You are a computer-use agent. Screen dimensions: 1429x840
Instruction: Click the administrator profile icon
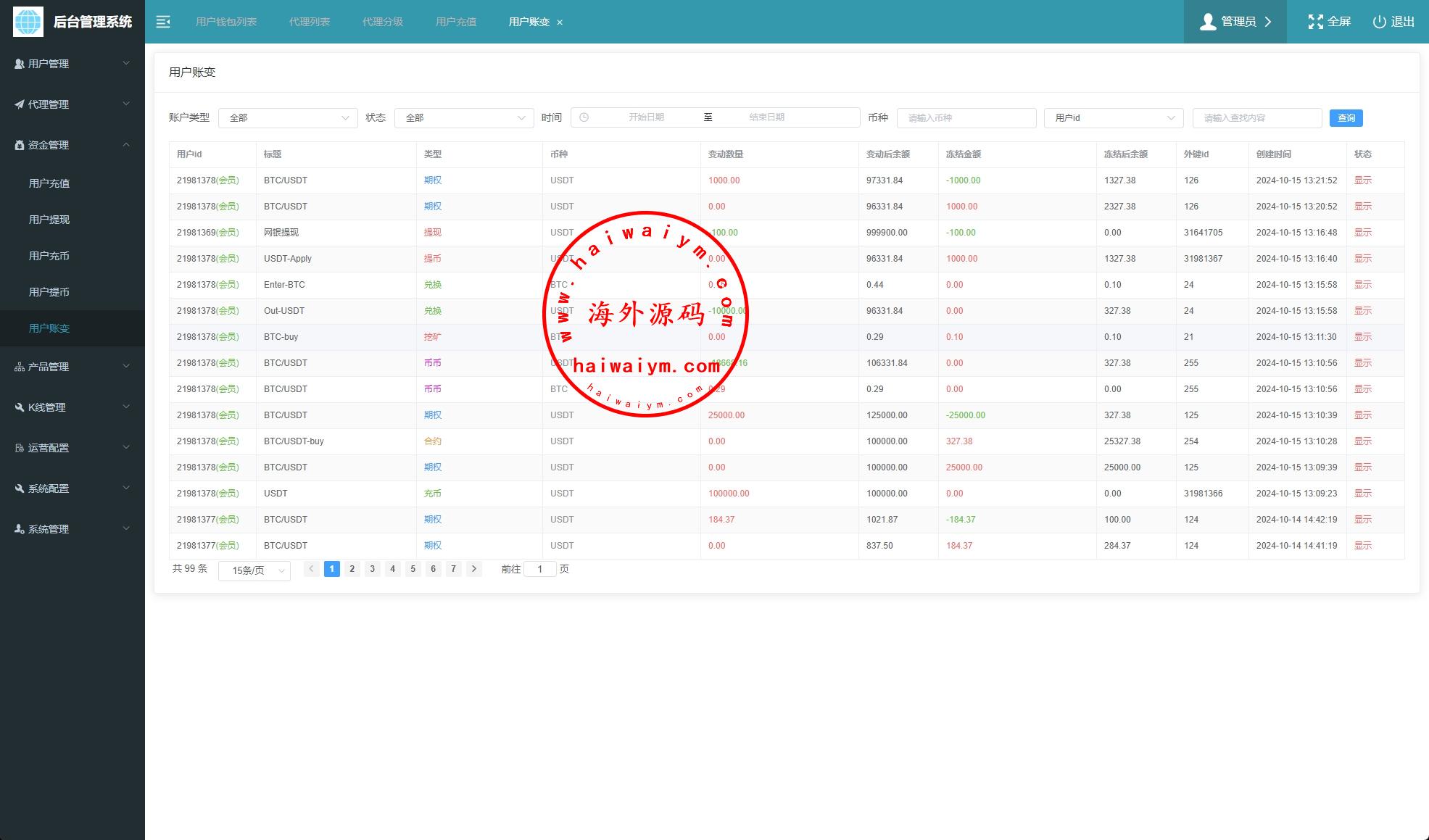point(1208,22)
